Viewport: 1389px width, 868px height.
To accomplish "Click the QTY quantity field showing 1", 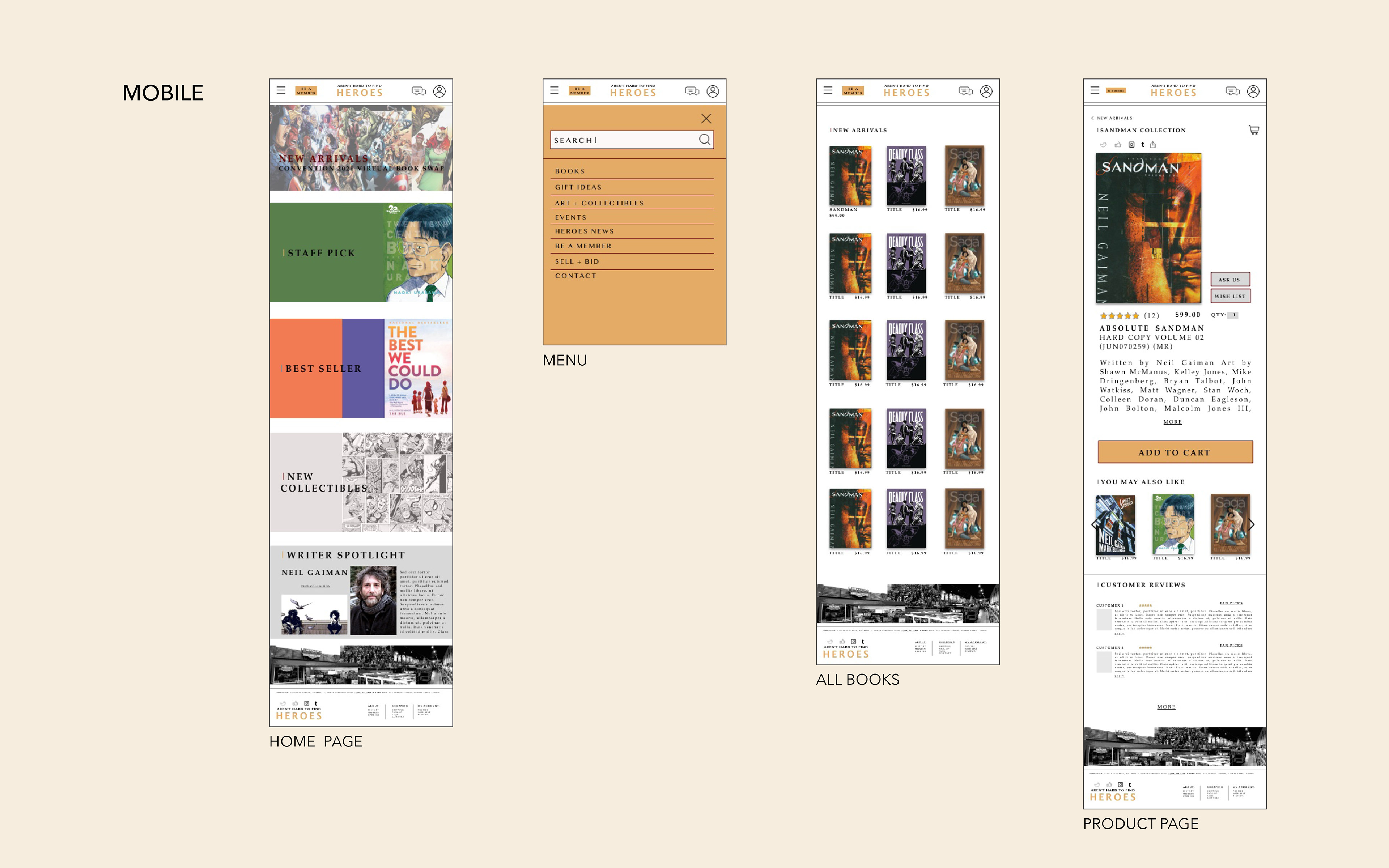I will coord(1233,315).
